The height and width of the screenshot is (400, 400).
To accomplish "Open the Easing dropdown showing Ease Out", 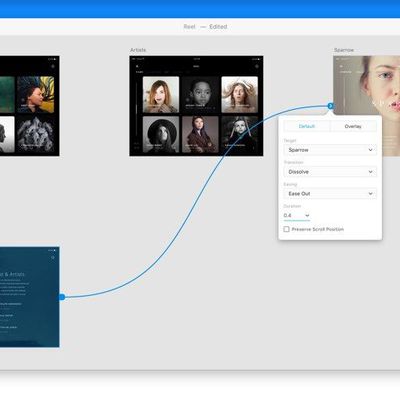I will (x=330, y=194).
